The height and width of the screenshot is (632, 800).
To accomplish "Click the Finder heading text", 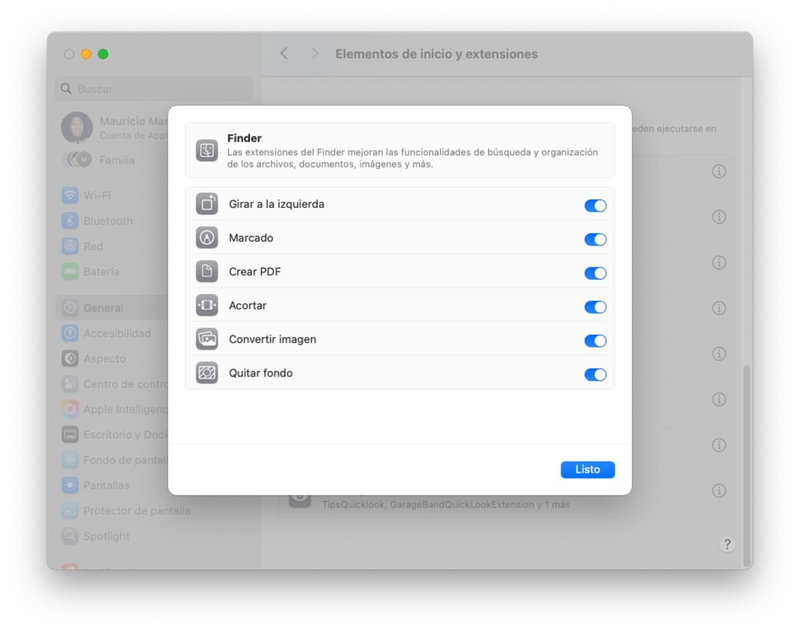I will click(244, 138).
